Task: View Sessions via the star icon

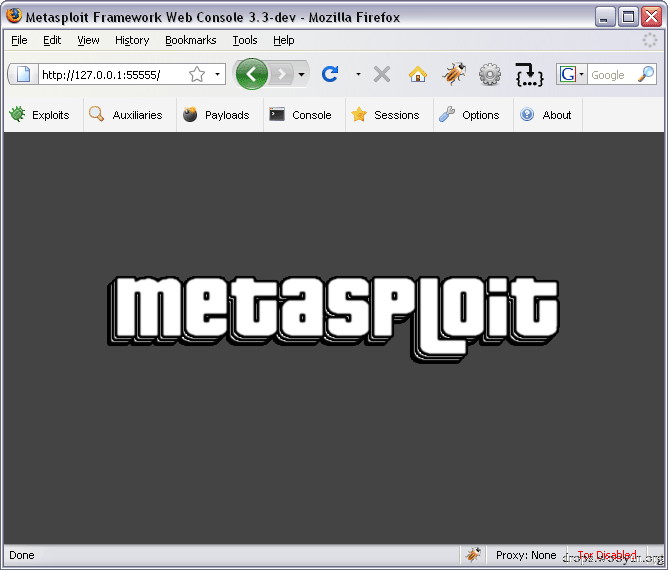Action: (359, 115)
